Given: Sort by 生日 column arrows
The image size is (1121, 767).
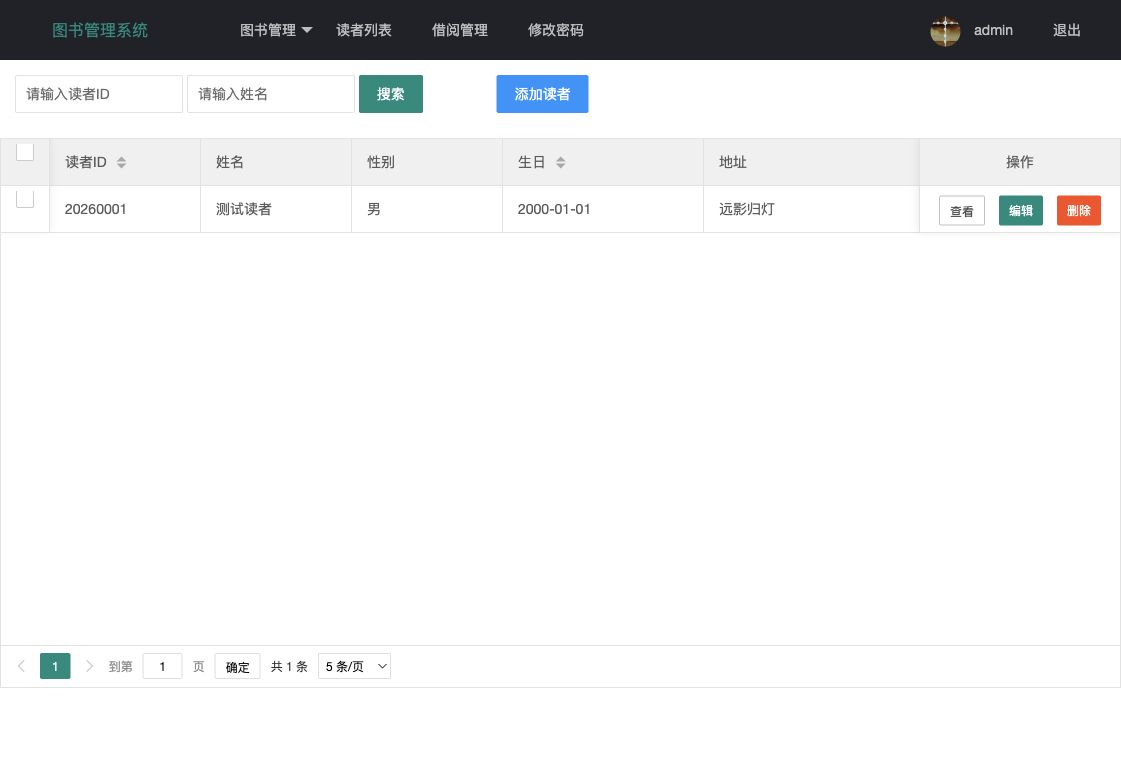Looking at the screenshot, I should click(x=560, y=162).
